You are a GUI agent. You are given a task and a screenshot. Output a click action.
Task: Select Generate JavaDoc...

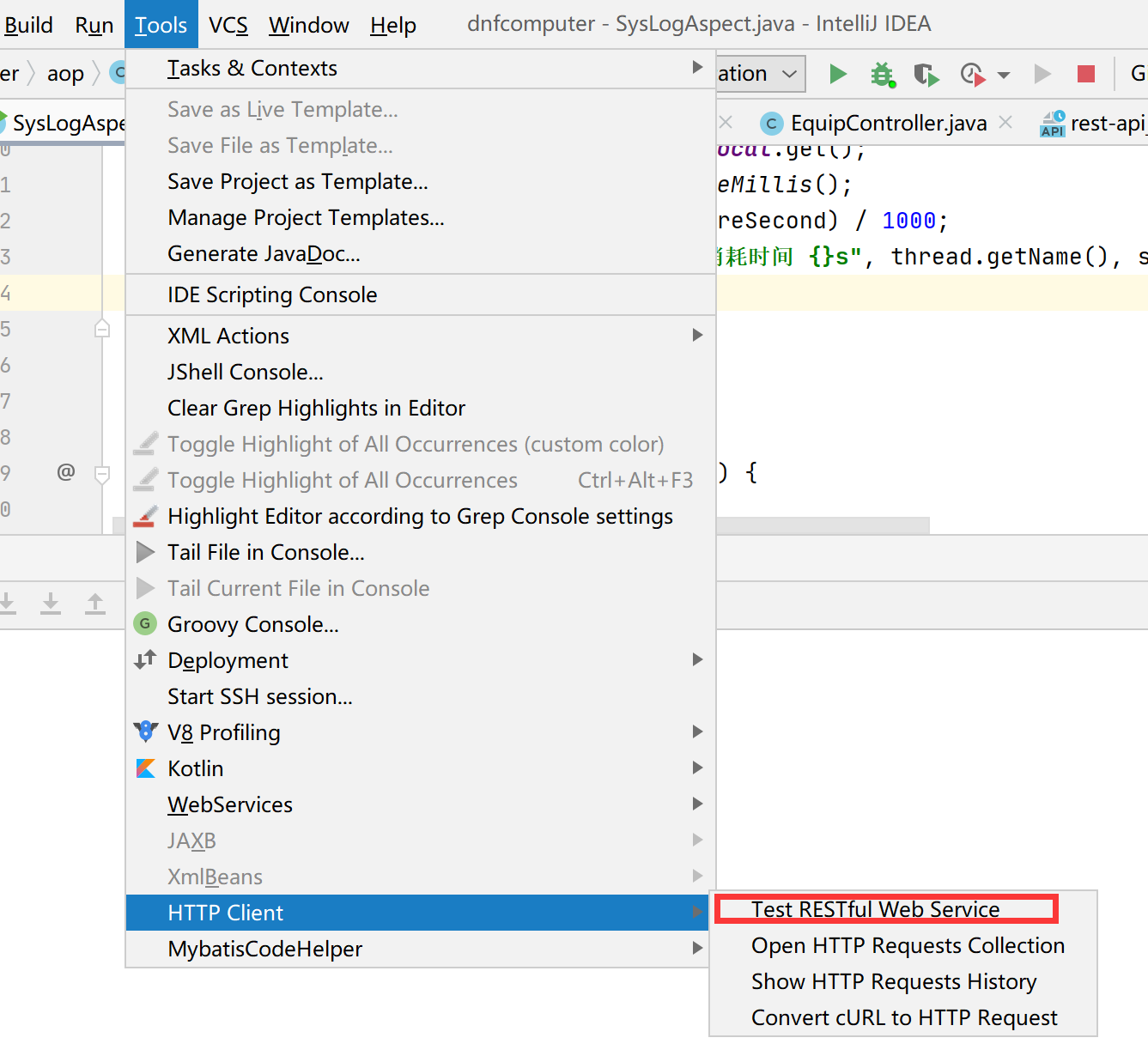pos(421,254)
